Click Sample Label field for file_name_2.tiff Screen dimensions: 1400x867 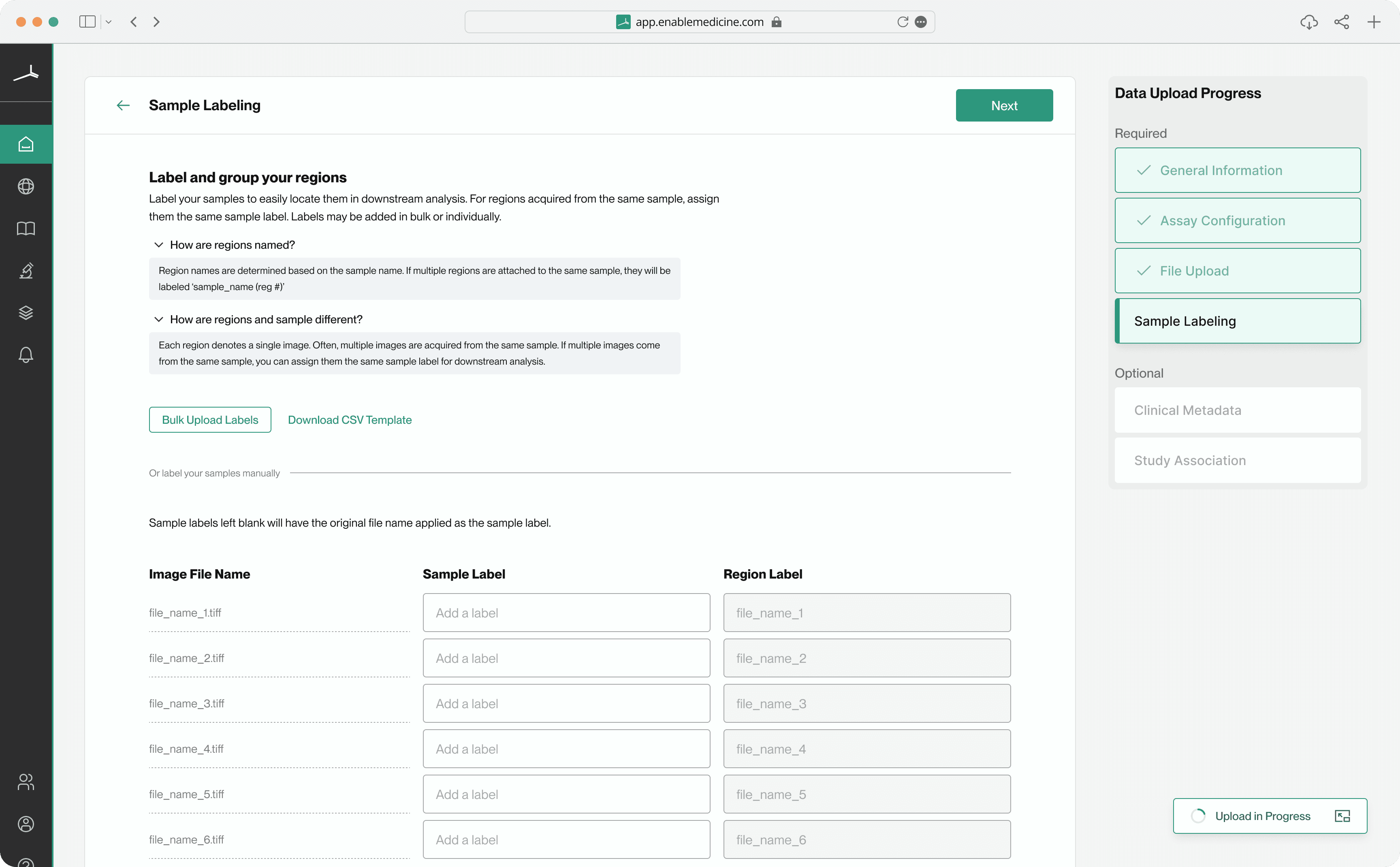click(x=566, y=658)
